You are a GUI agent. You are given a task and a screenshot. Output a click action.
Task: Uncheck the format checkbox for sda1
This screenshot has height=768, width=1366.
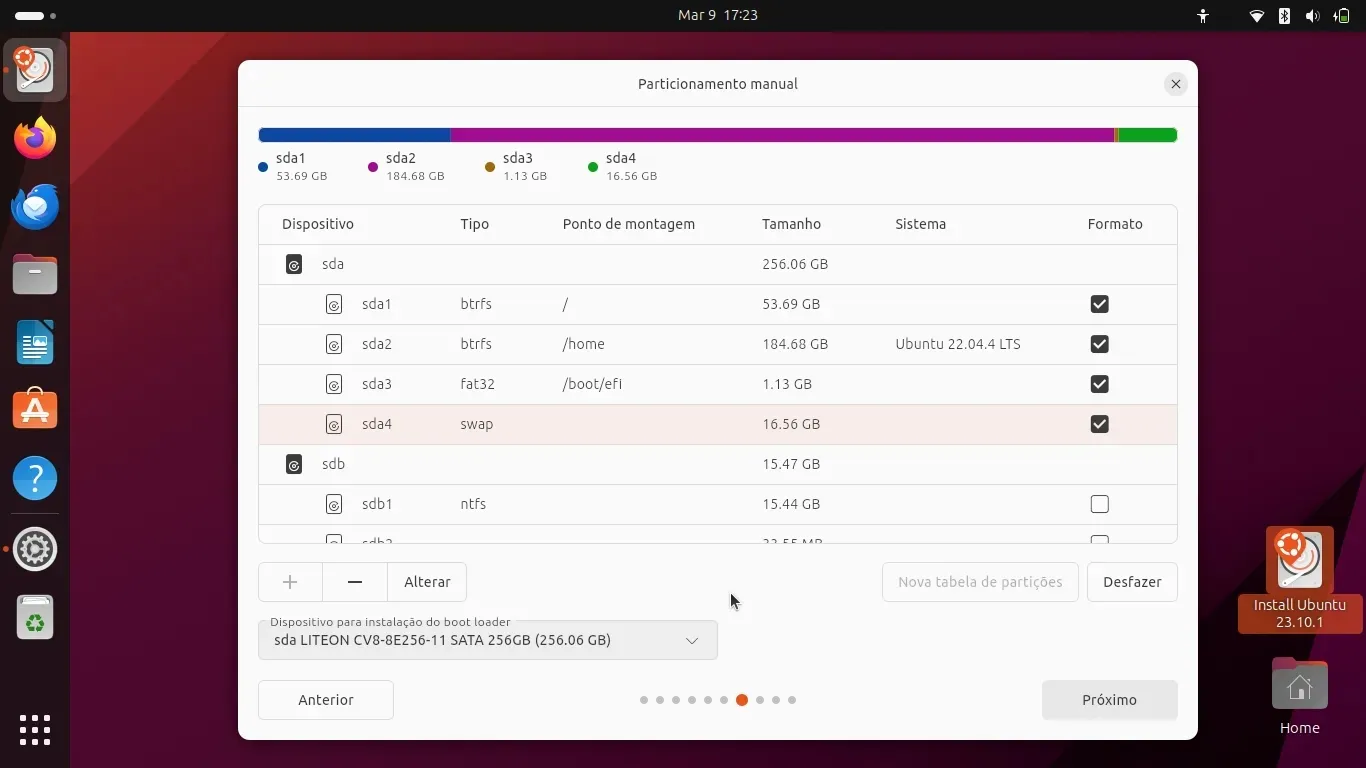click(x=1099, y=304)
